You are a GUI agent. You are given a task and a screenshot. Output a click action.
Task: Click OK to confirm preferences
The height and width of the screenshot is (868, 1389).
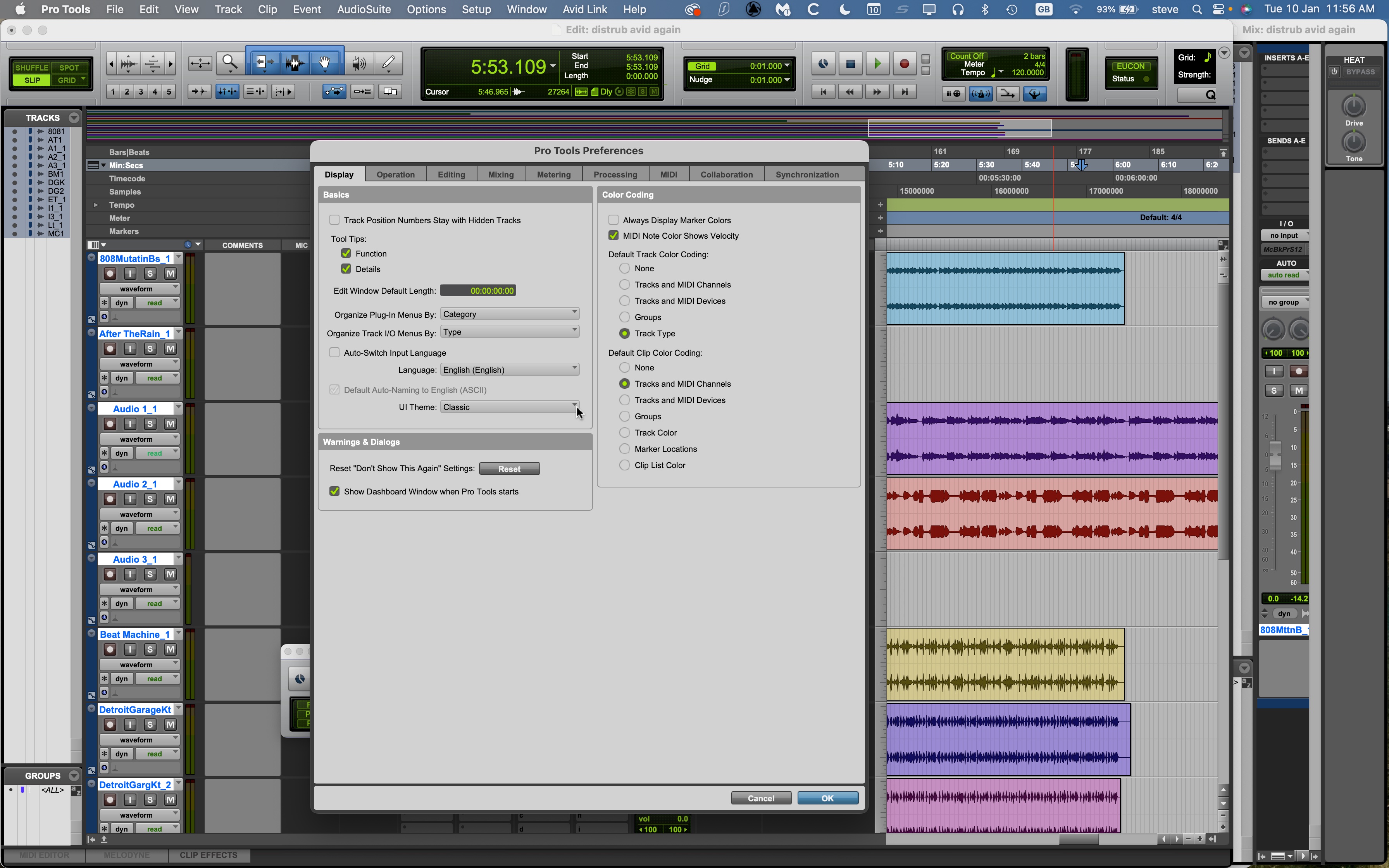827,797
